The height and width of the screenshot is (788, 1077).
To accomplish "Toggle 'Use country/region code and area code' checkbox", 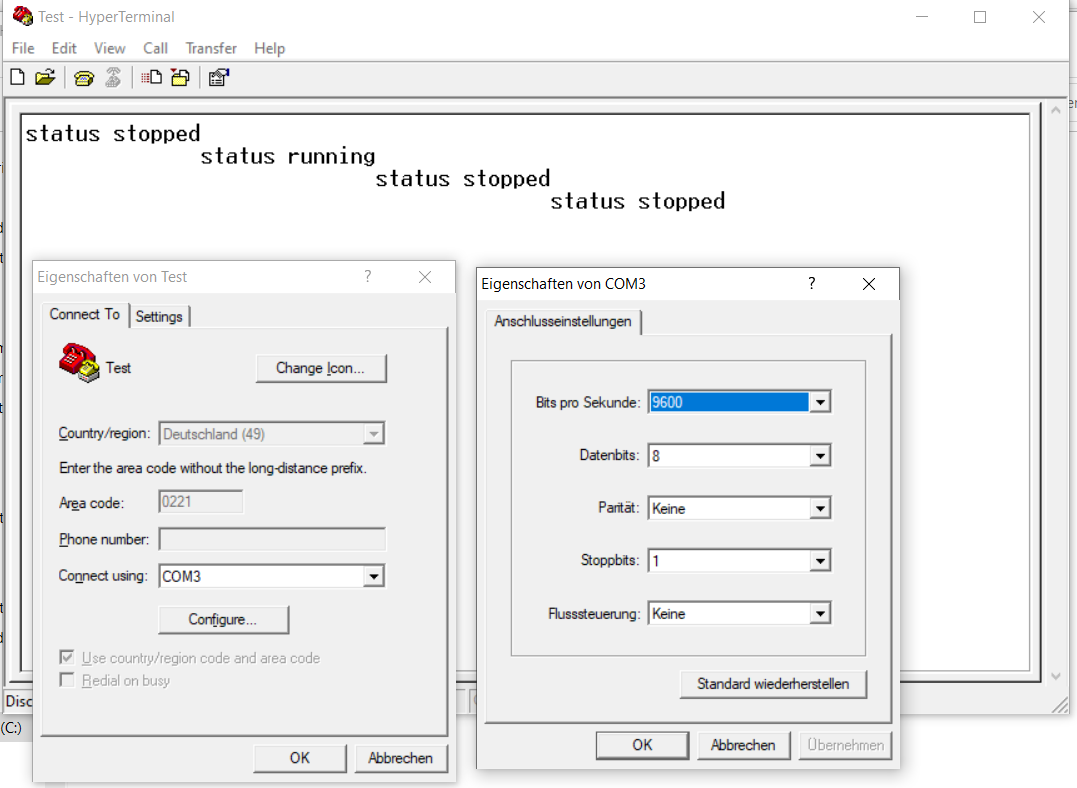I will click(67, 657).
